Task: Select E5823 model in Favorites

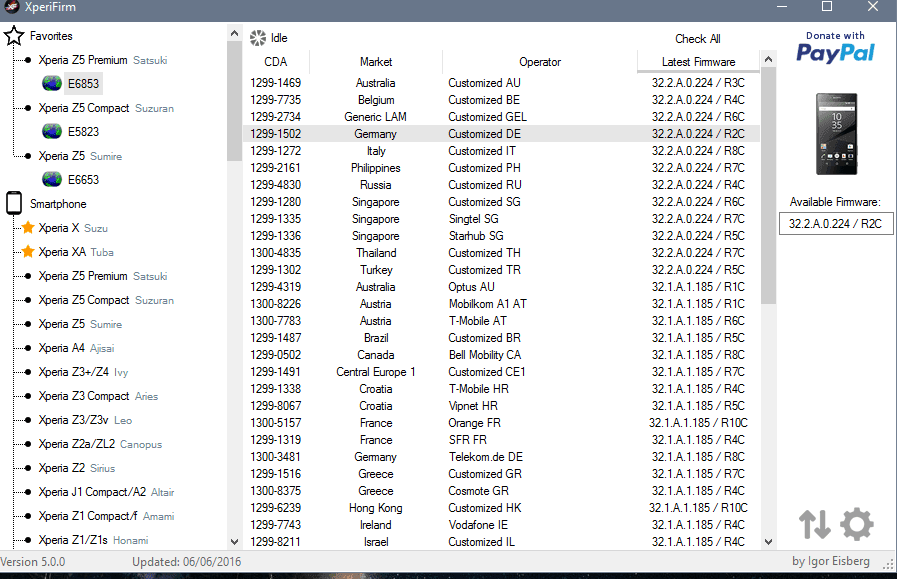Action: click(84, 132)
